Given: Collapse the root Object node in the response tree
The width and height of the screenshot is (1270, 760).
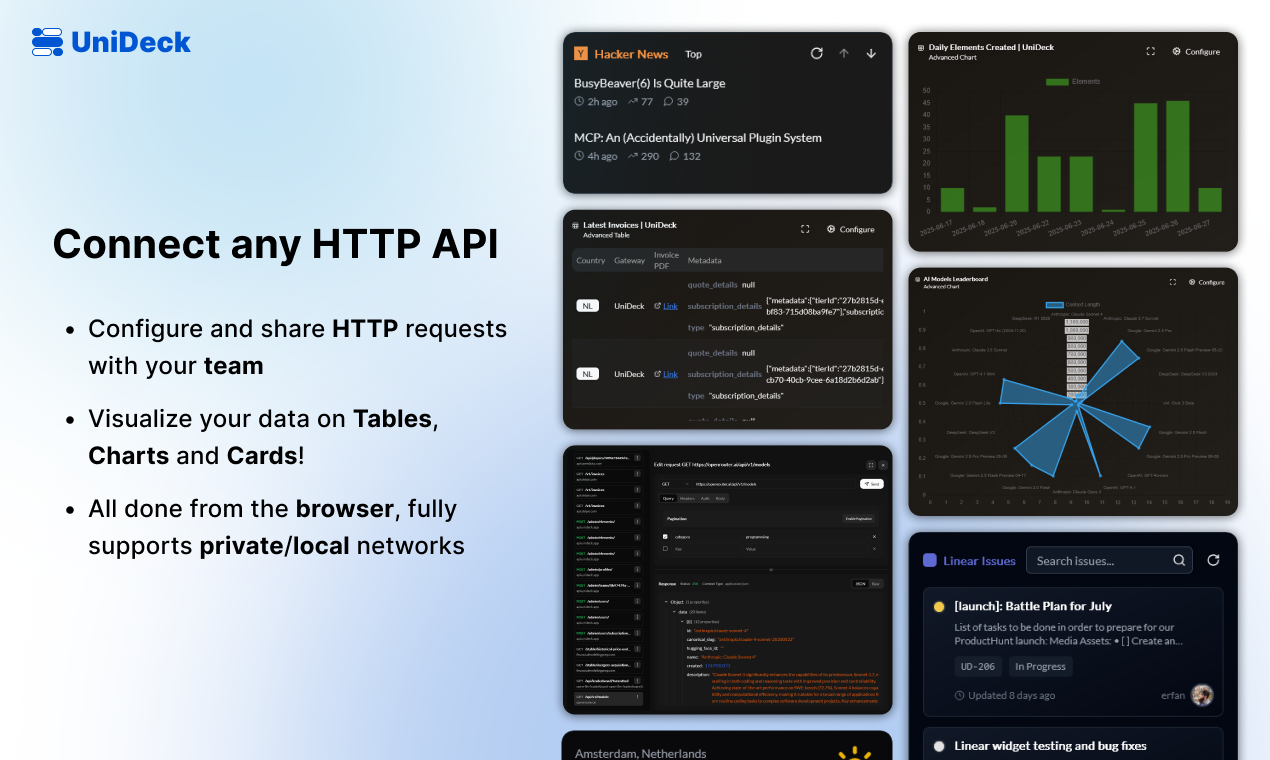Looking at the screenshot, I should (668, 602).
